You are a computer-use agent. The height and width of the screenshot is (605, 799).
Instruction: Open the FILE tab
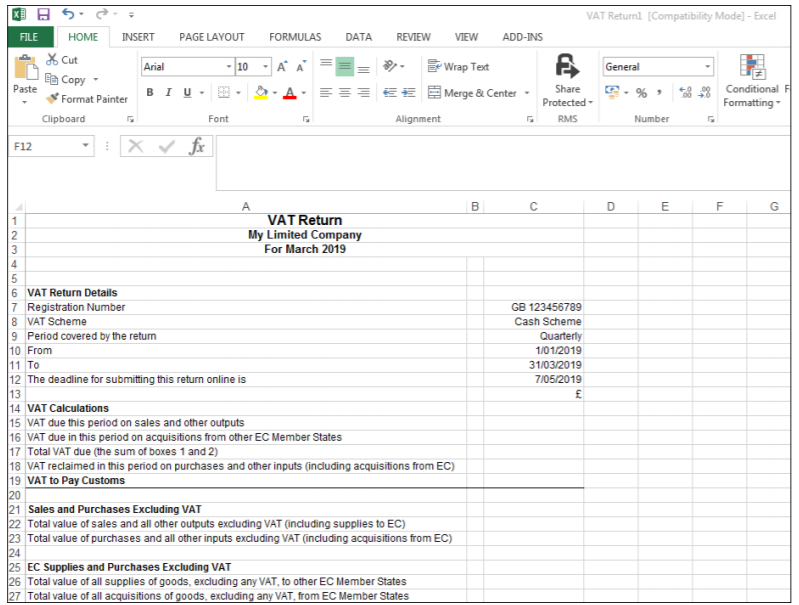(x=30, y=37)
